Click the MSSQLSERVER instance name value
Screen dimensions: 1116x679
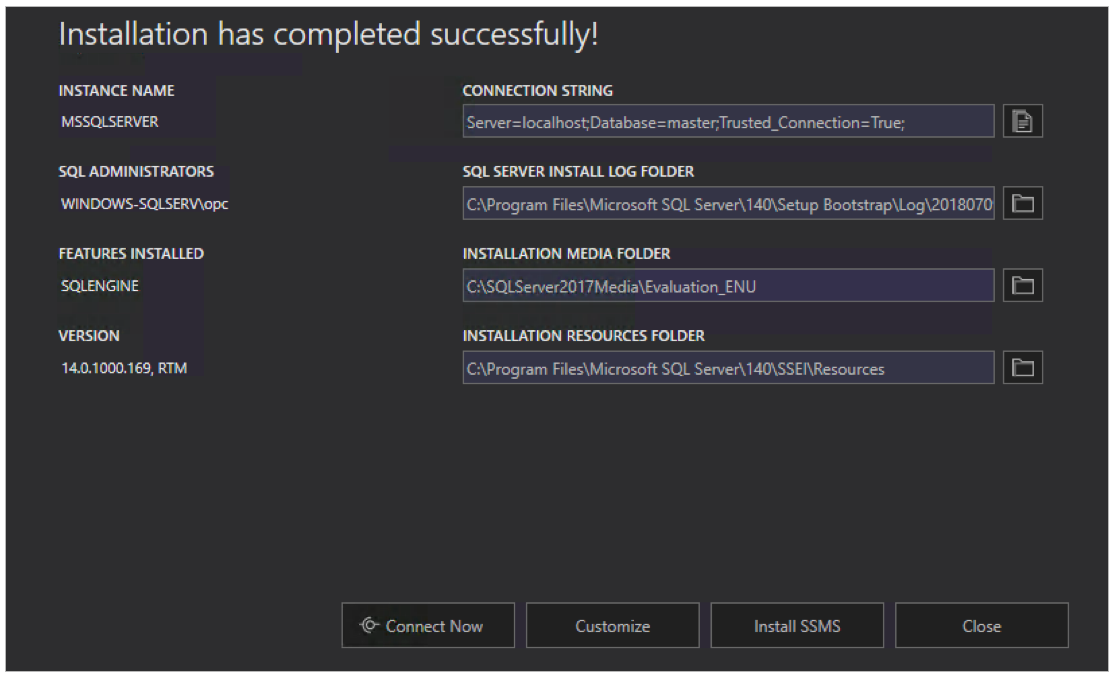click(110, 122)
